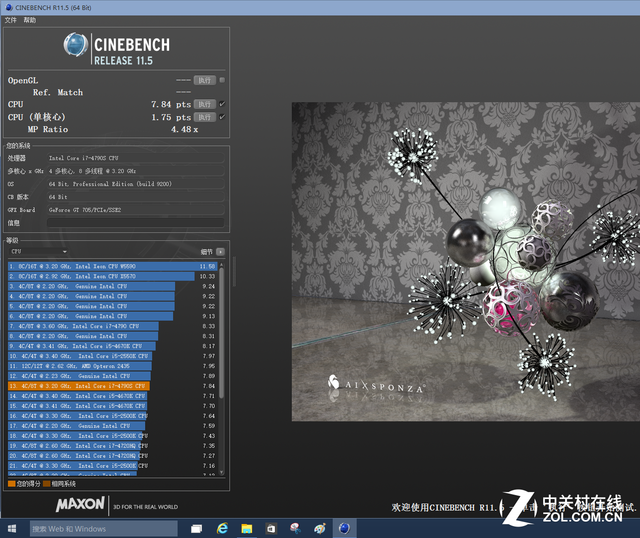Open the CPU ranking type dropdown
Image resolution: width=640 pixels, height=538 pixels.
point(38,251)
